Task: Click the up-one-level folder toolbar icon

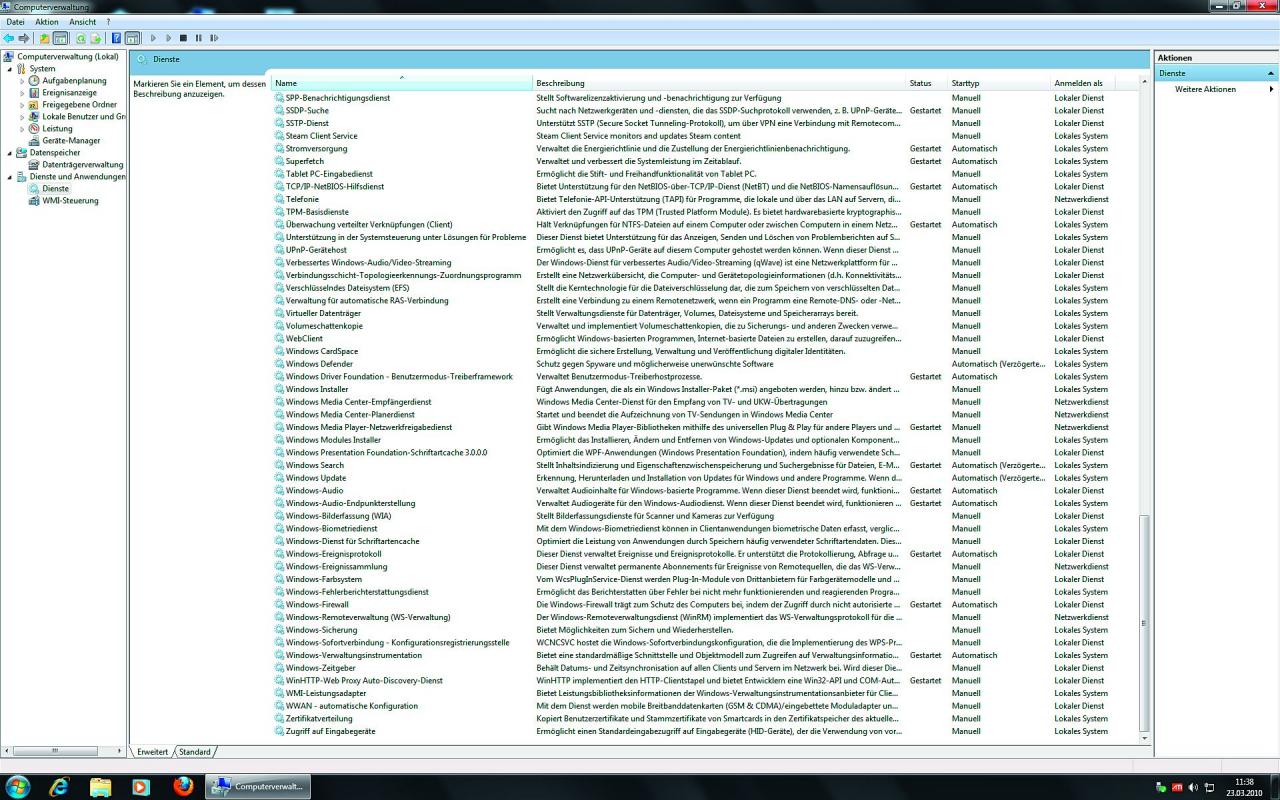Action: coord(45,38)
